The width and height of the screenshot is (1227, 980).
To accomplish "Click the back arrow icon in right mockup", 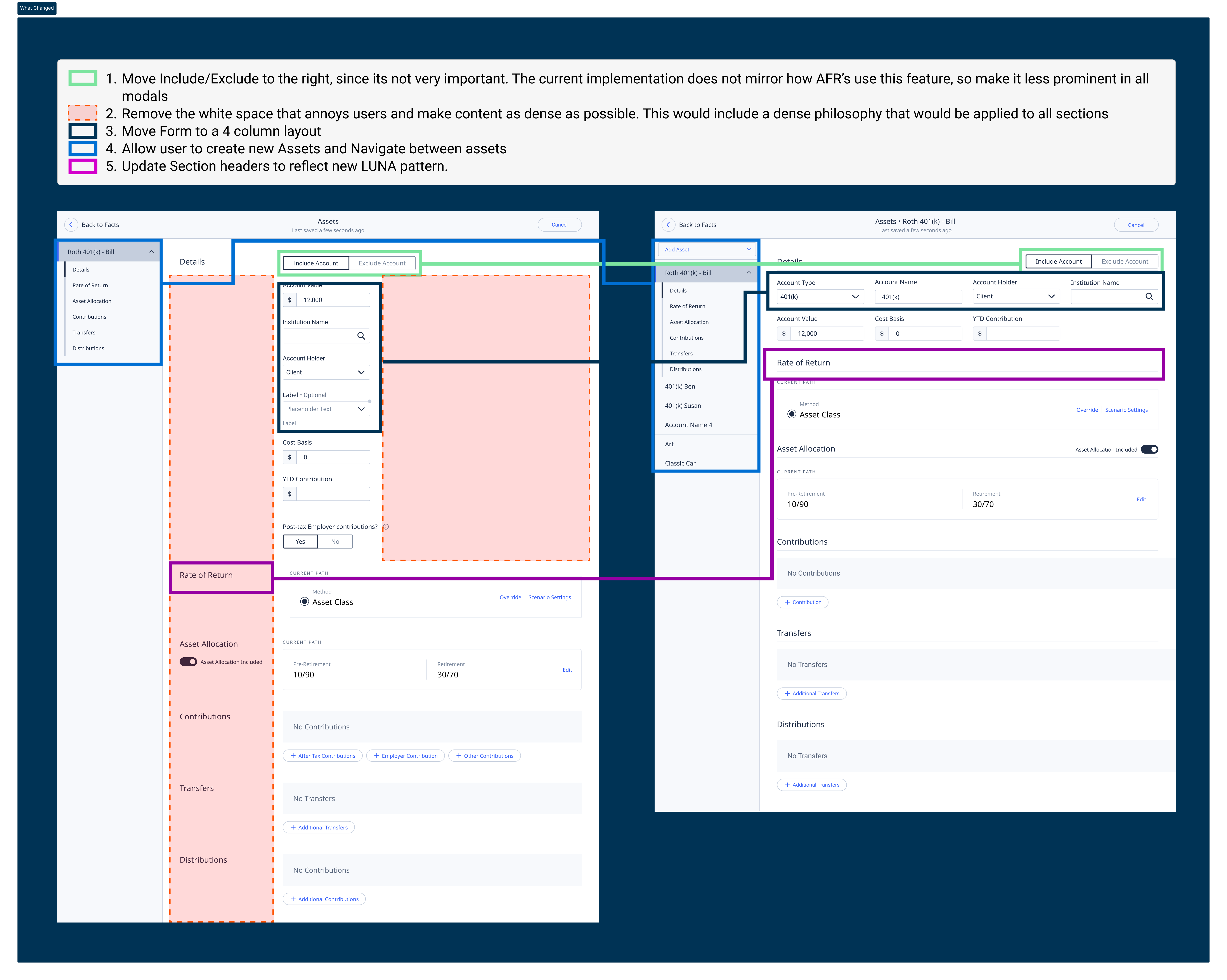I will pos(668,225).
